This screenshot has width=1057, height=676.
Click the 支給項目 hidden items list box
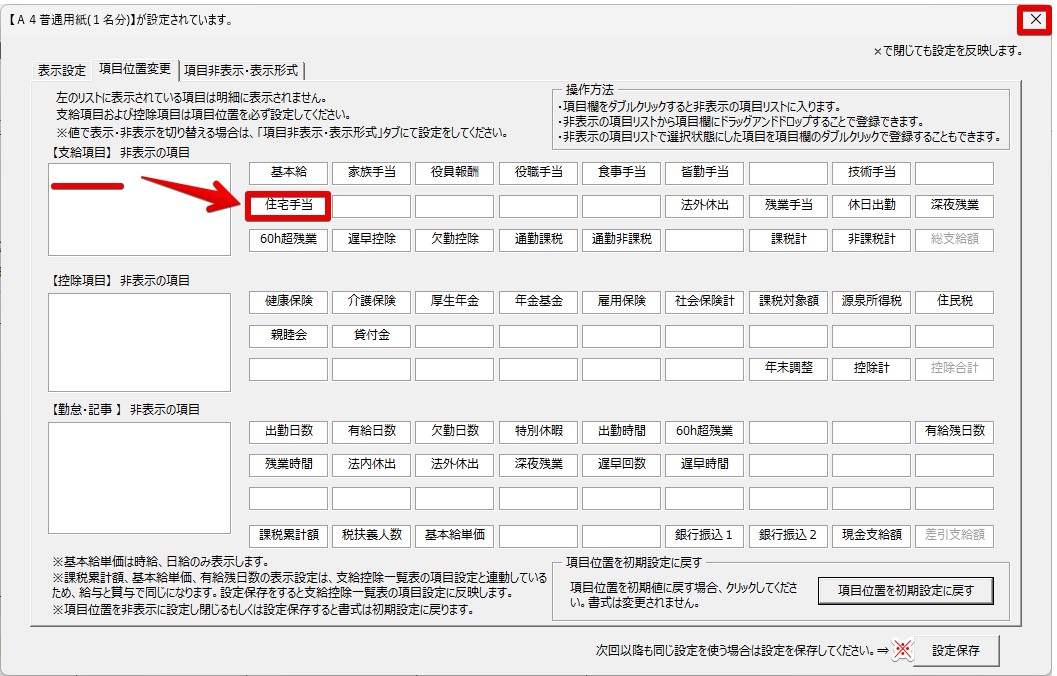[x=139, y=209]
